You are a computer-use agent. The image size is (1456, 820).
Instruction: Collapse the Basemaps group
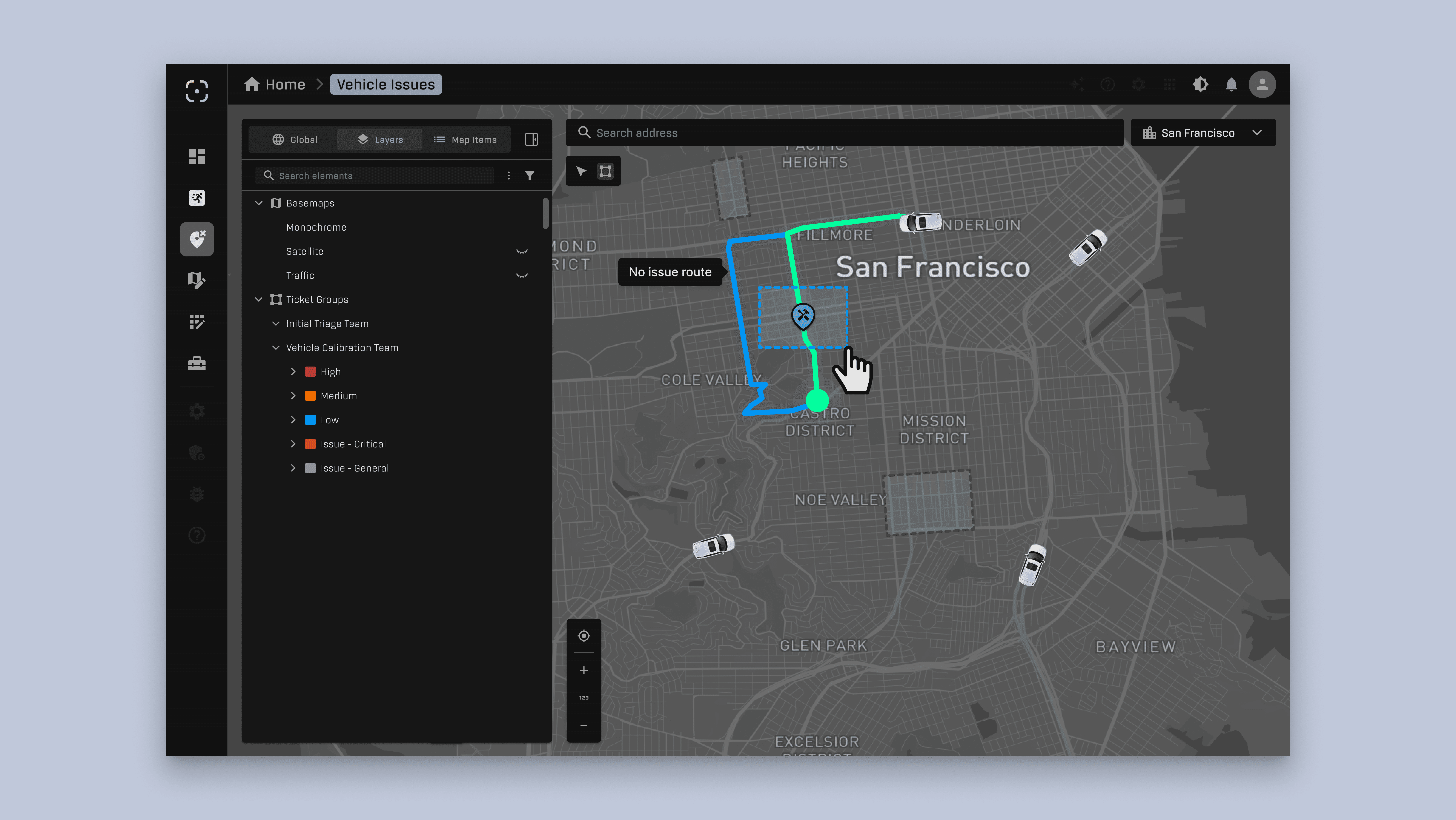(259, 203)
